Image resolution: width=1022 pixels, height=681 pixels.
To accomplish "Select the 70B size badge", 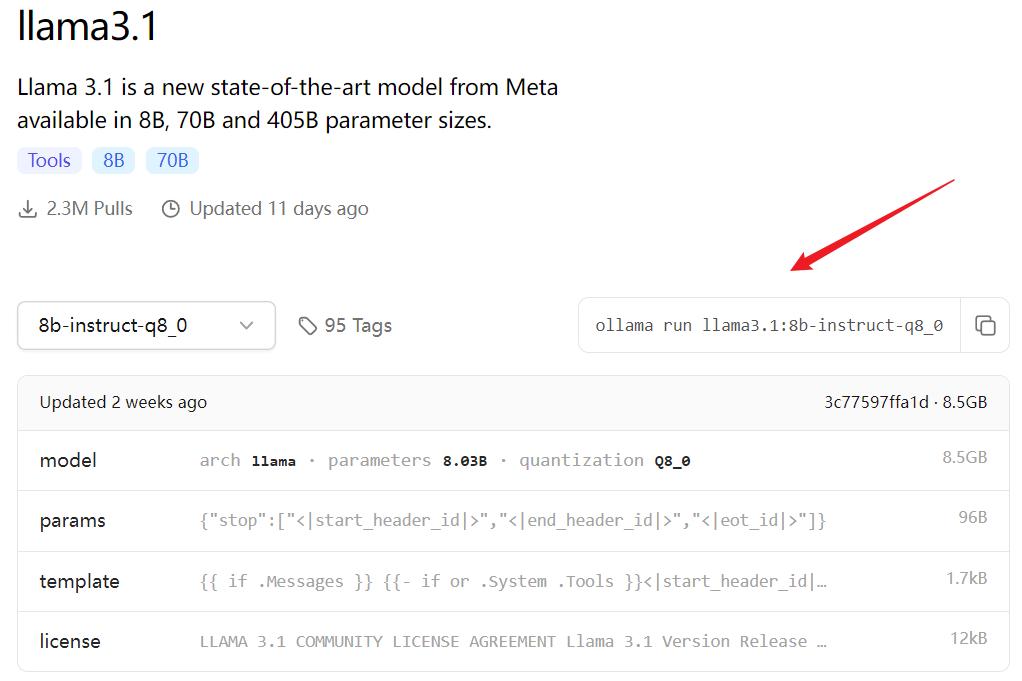I will click(x=172, y=160).
